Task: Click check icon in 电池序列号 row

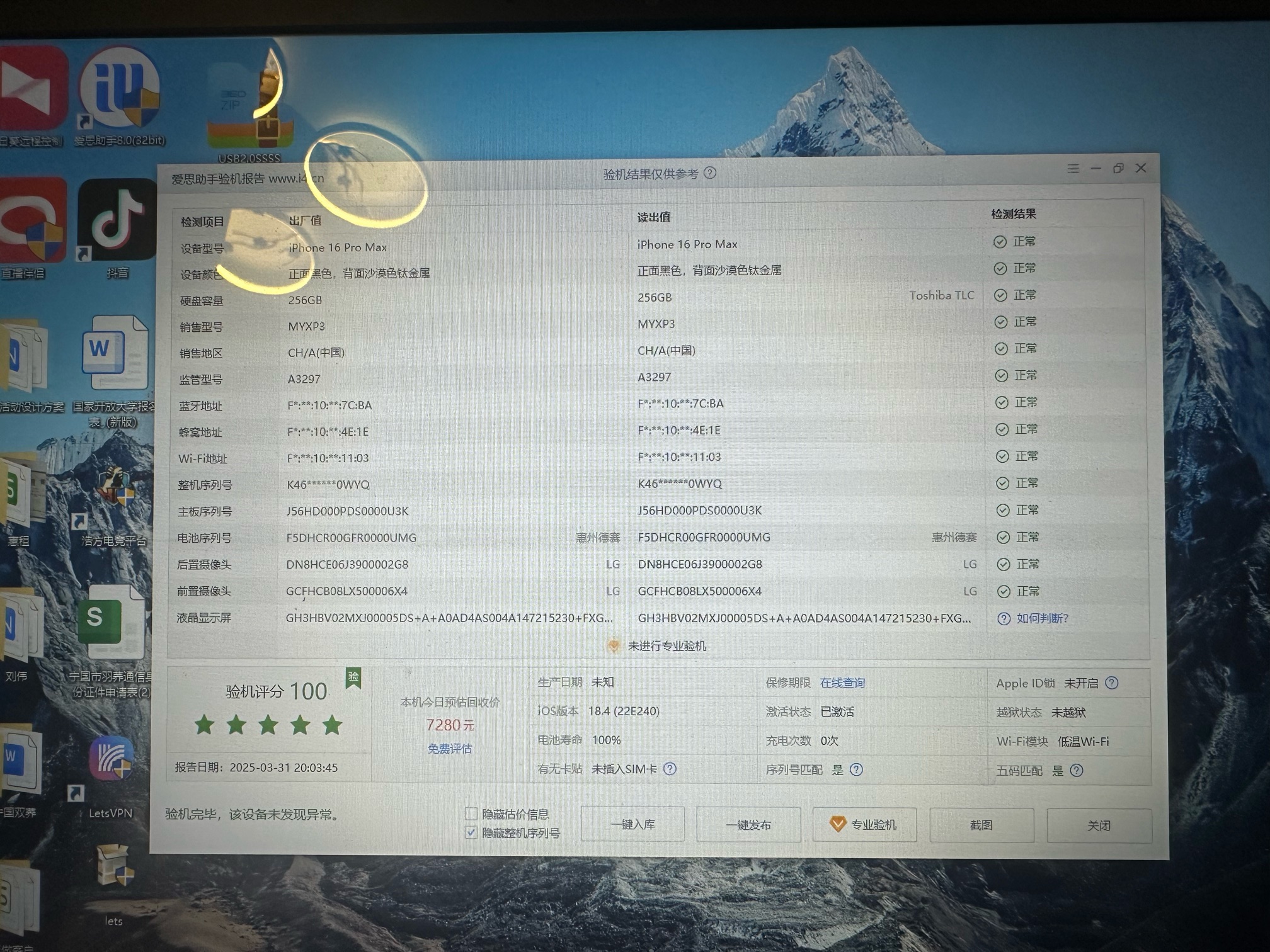Action: [x=1004, y=538]
